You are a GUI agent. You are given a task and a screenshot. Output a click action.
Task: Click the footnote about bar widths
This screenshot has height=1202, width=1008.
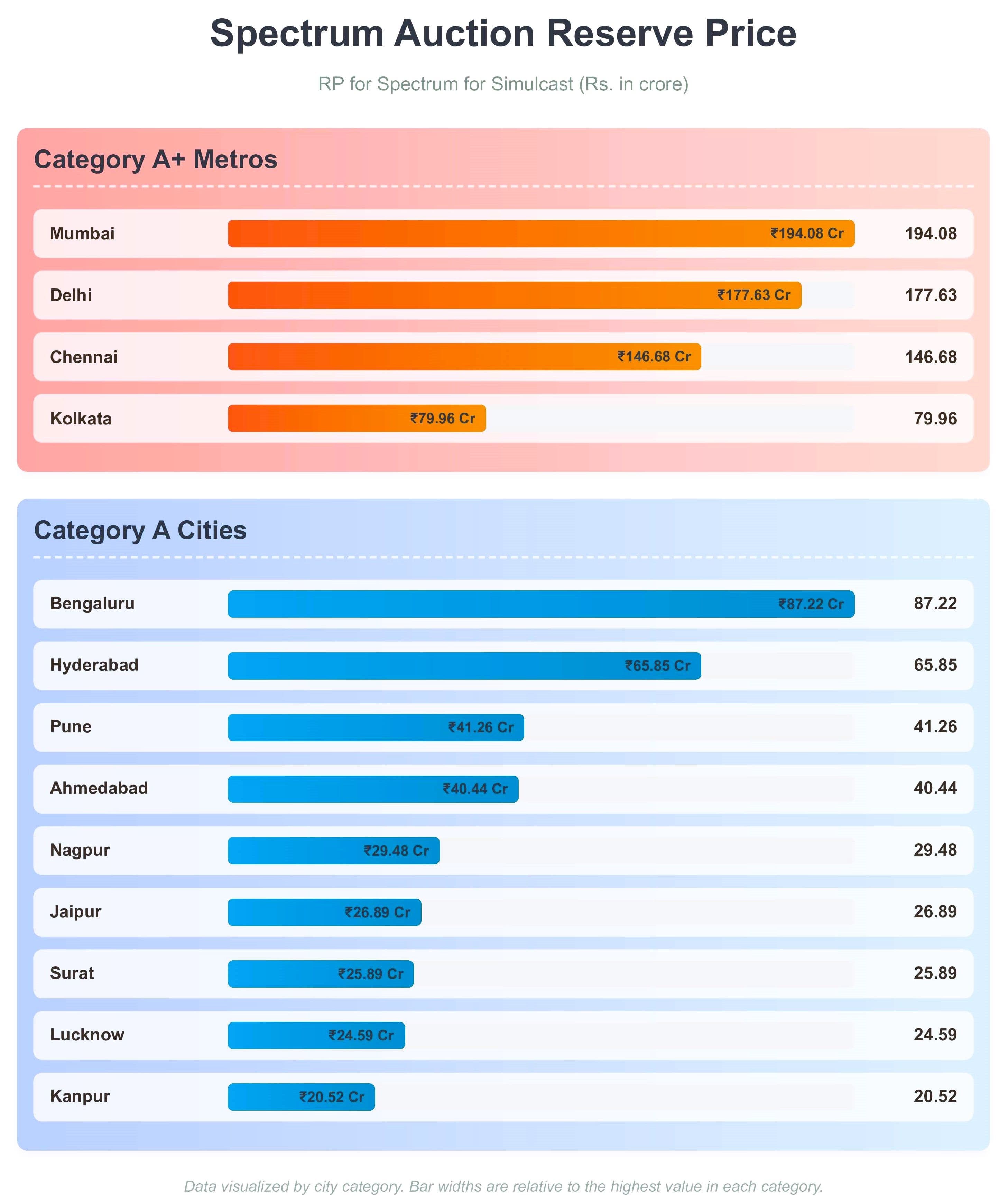coord(503,1186)
